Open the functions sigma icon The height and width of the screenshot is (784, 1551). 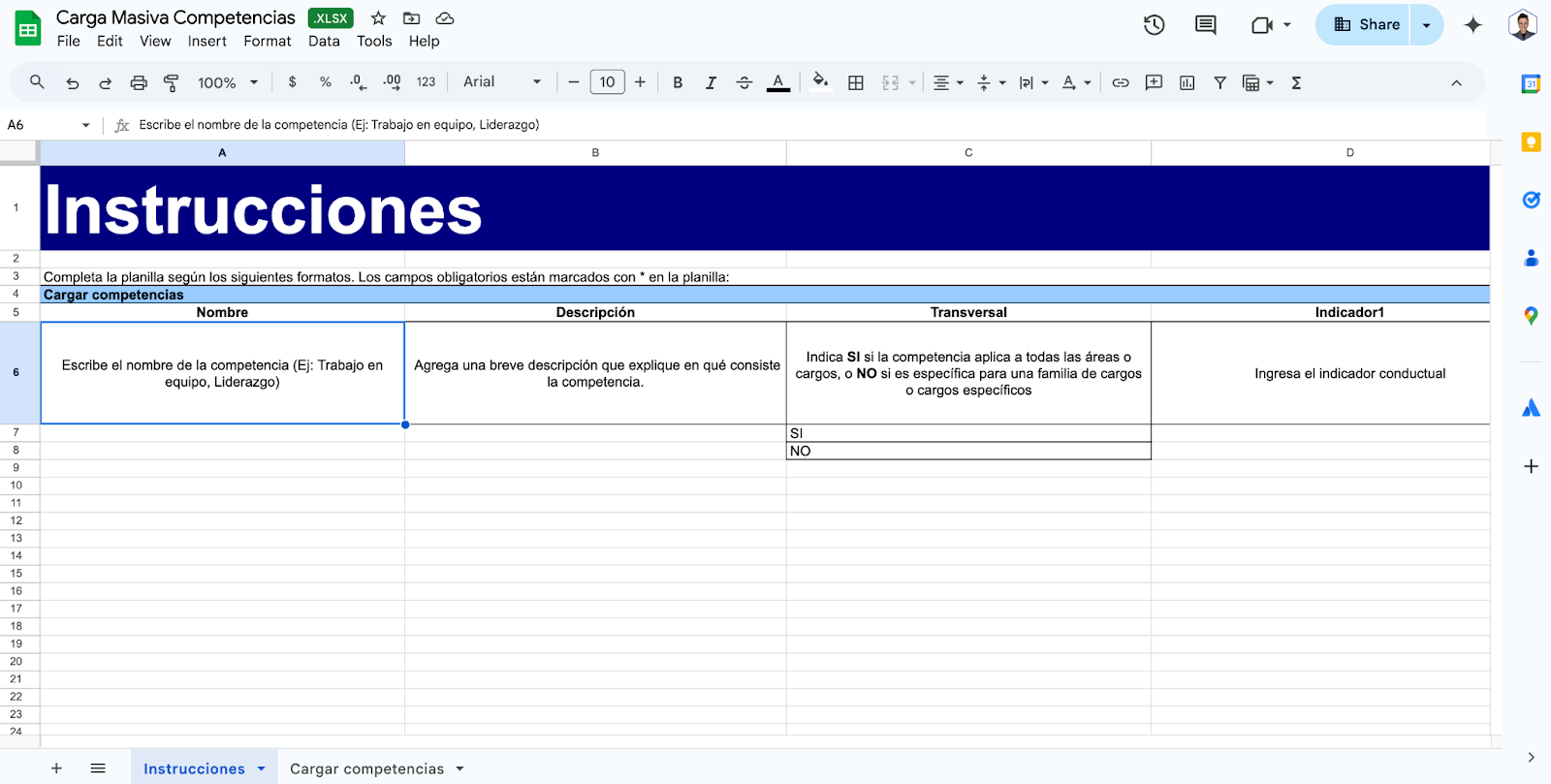click(x=1296, y=82)
